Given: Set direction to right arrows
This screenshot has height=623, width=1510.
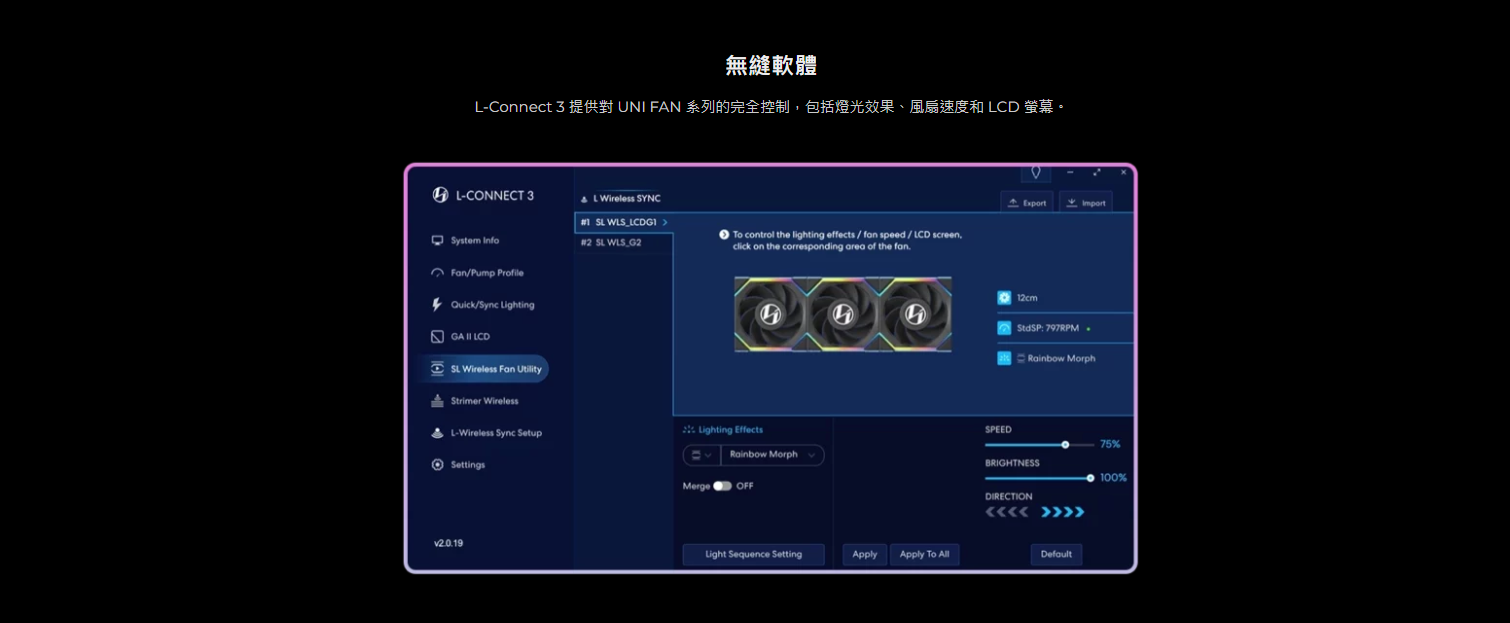Looking at the screenshot, I should pyautogui.click(x=1062, y=512).
